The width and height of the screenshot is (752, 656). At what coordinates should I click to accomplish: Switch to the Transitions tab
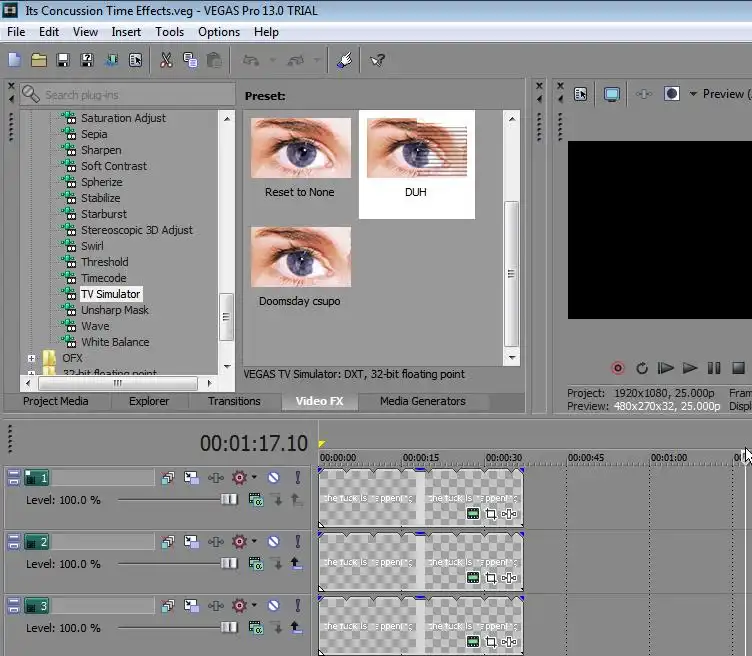(x=234, y=401)
